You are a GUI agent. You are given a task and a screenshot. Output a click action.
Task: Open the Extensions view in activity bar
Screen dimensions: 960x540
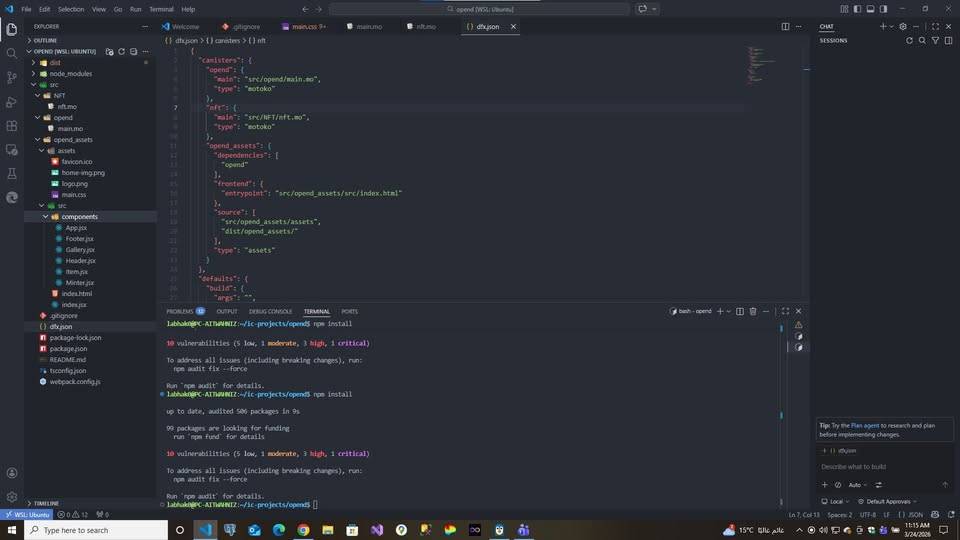(12, 126)
